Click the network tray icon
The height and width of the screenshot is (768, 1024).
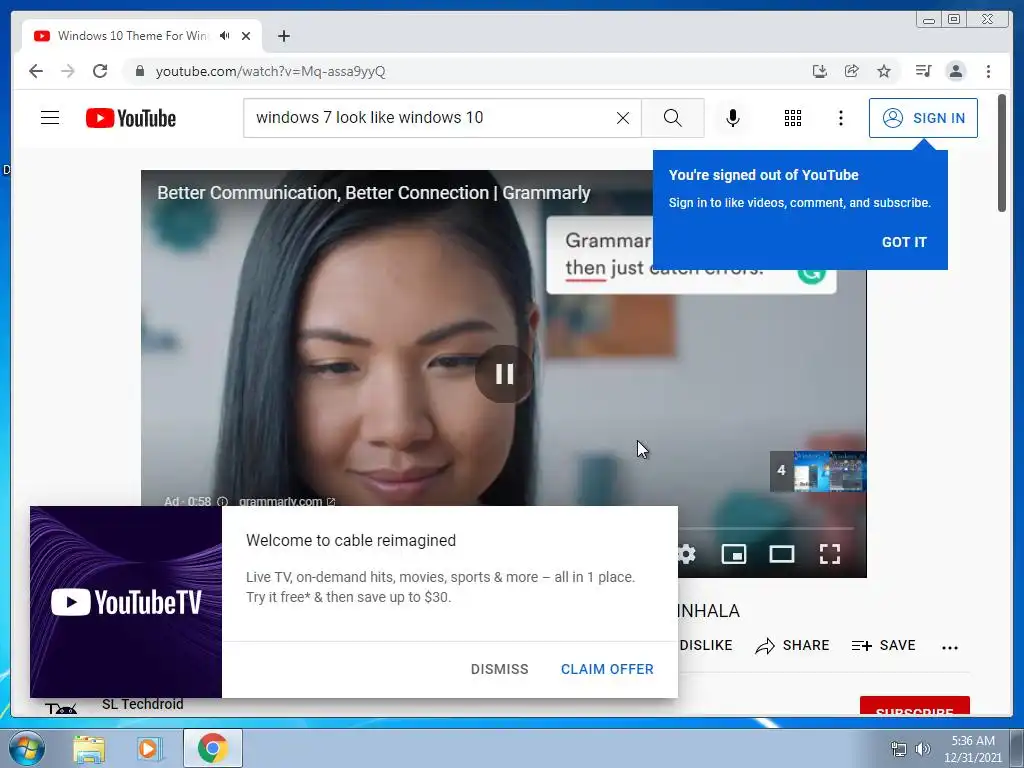899,749
